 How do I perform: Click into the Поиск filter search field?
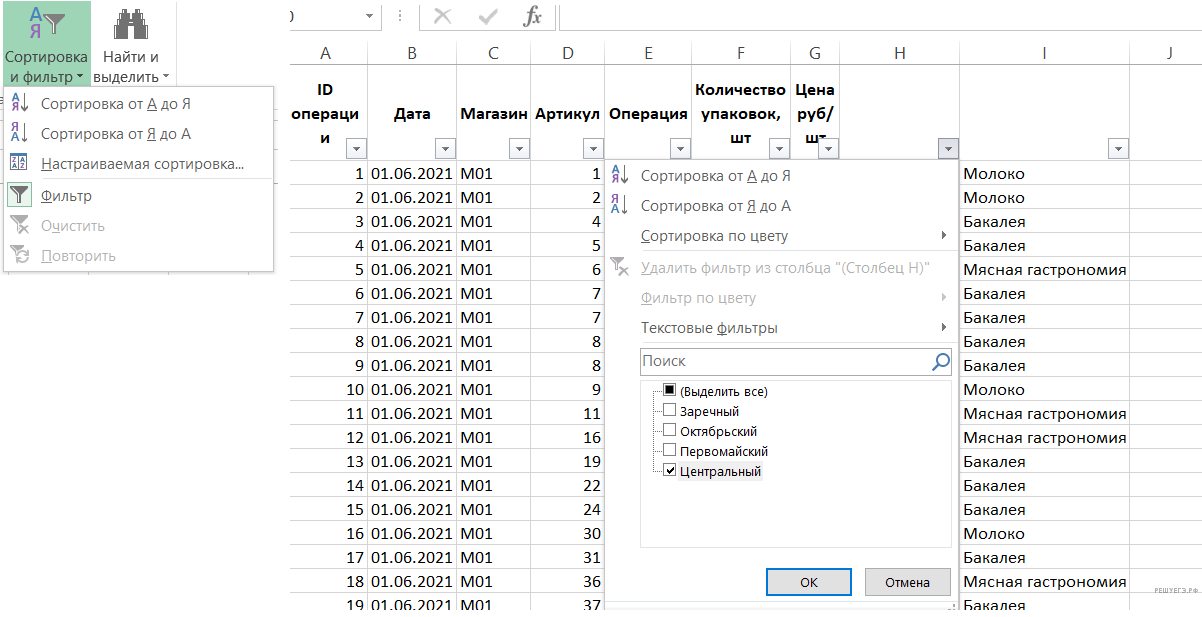click(x=780, y=361)
